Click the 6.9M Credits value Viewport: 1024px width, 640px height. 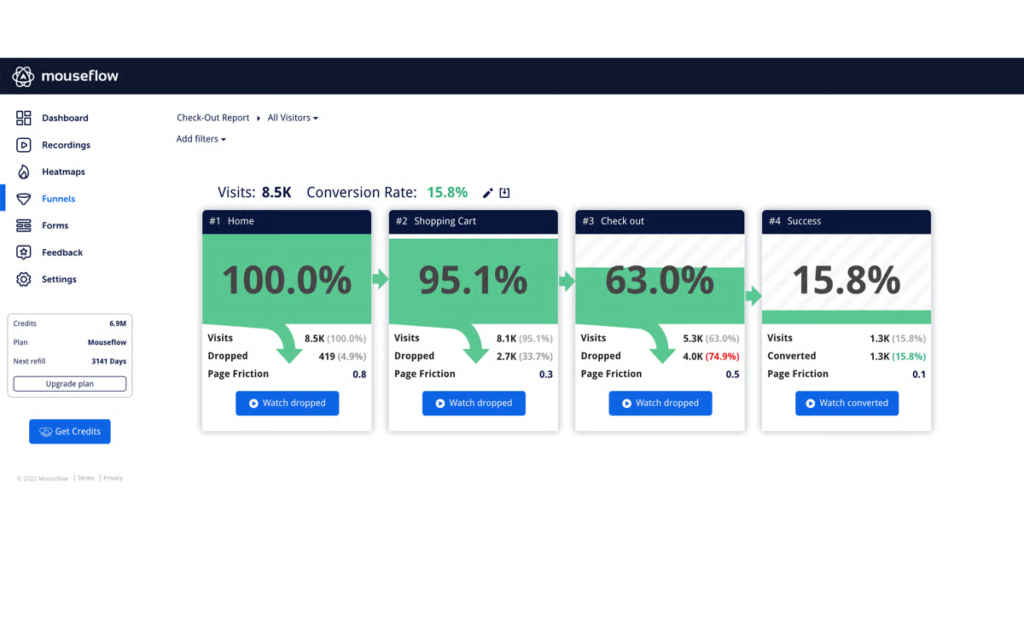(x=118, y=323)
